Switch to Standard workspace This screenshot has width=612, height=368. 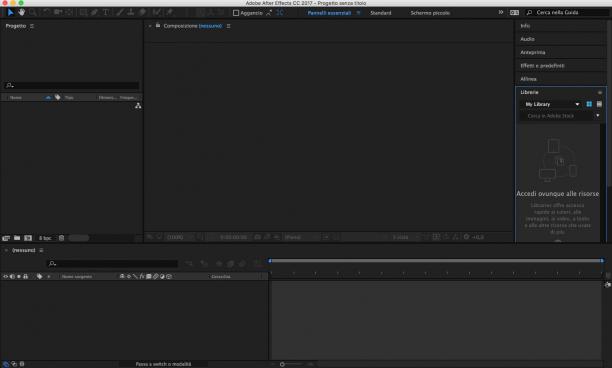[381, 13]
